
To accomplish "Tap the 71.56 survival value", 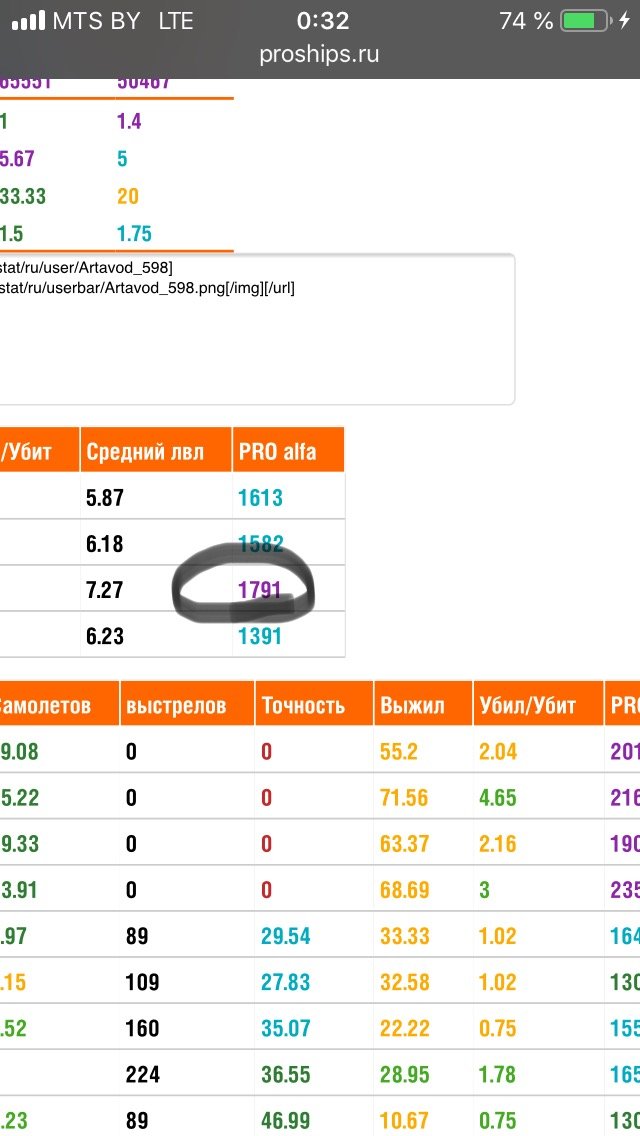I will pos(404,797).
